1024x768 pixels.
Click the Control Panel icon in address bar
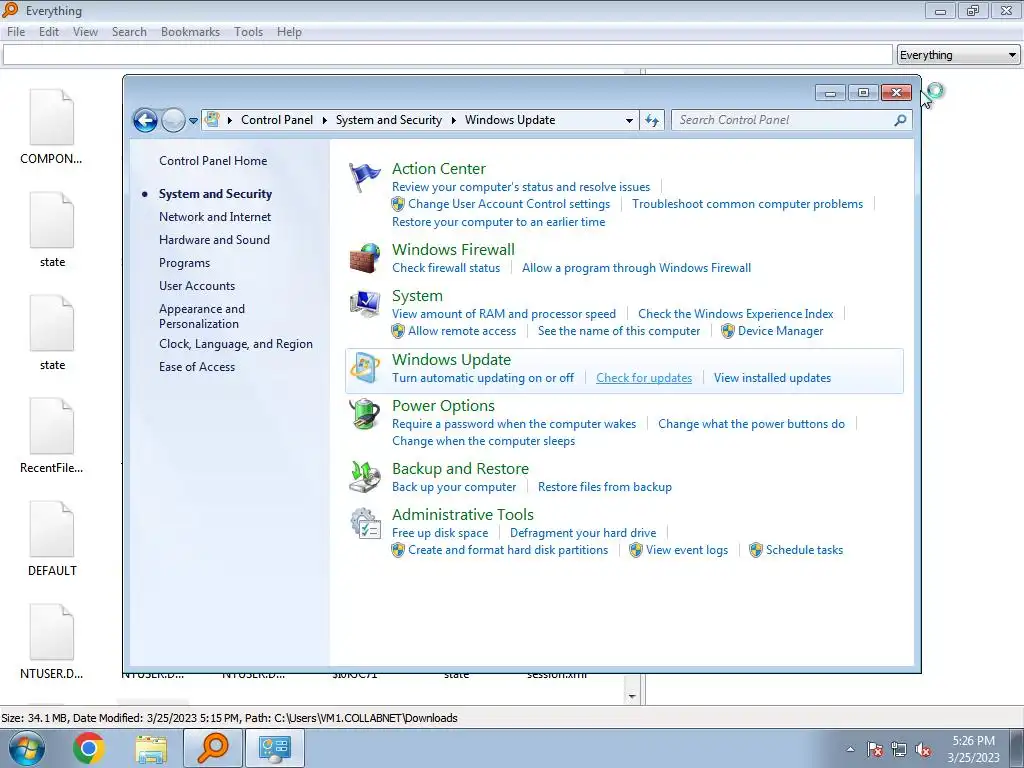pos(212,120)
